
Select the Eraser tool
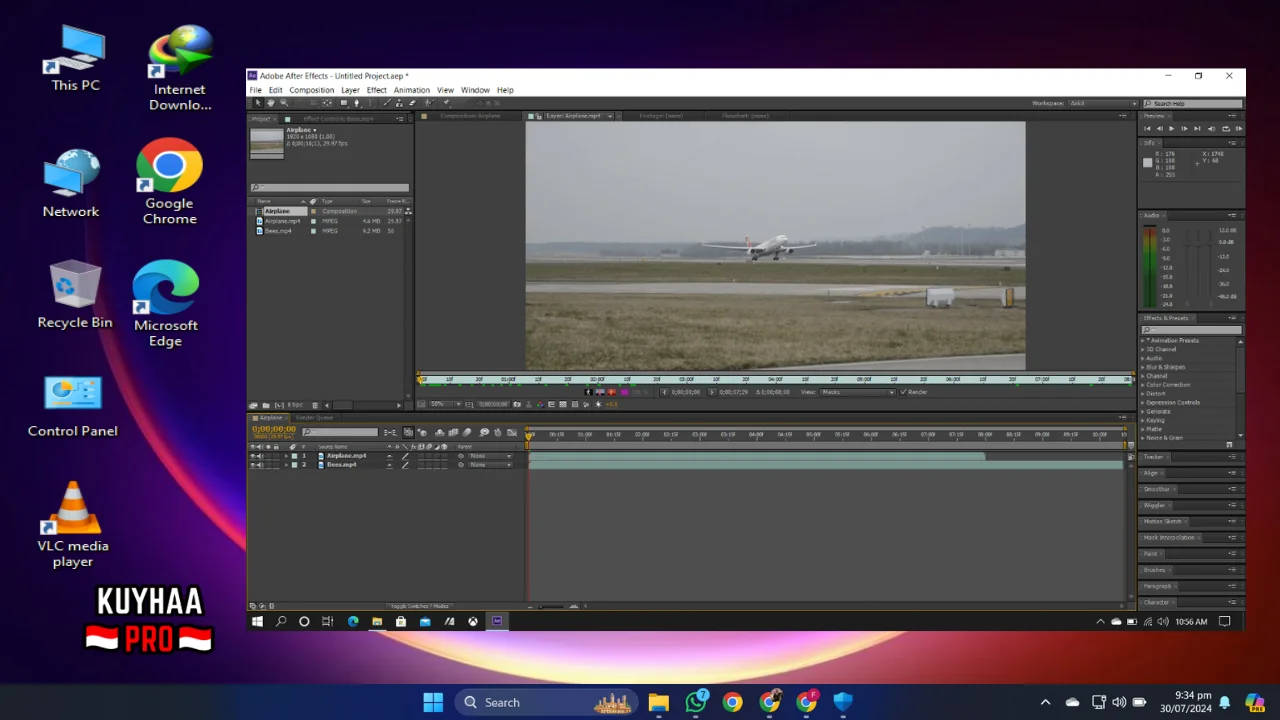pos(413,102)
